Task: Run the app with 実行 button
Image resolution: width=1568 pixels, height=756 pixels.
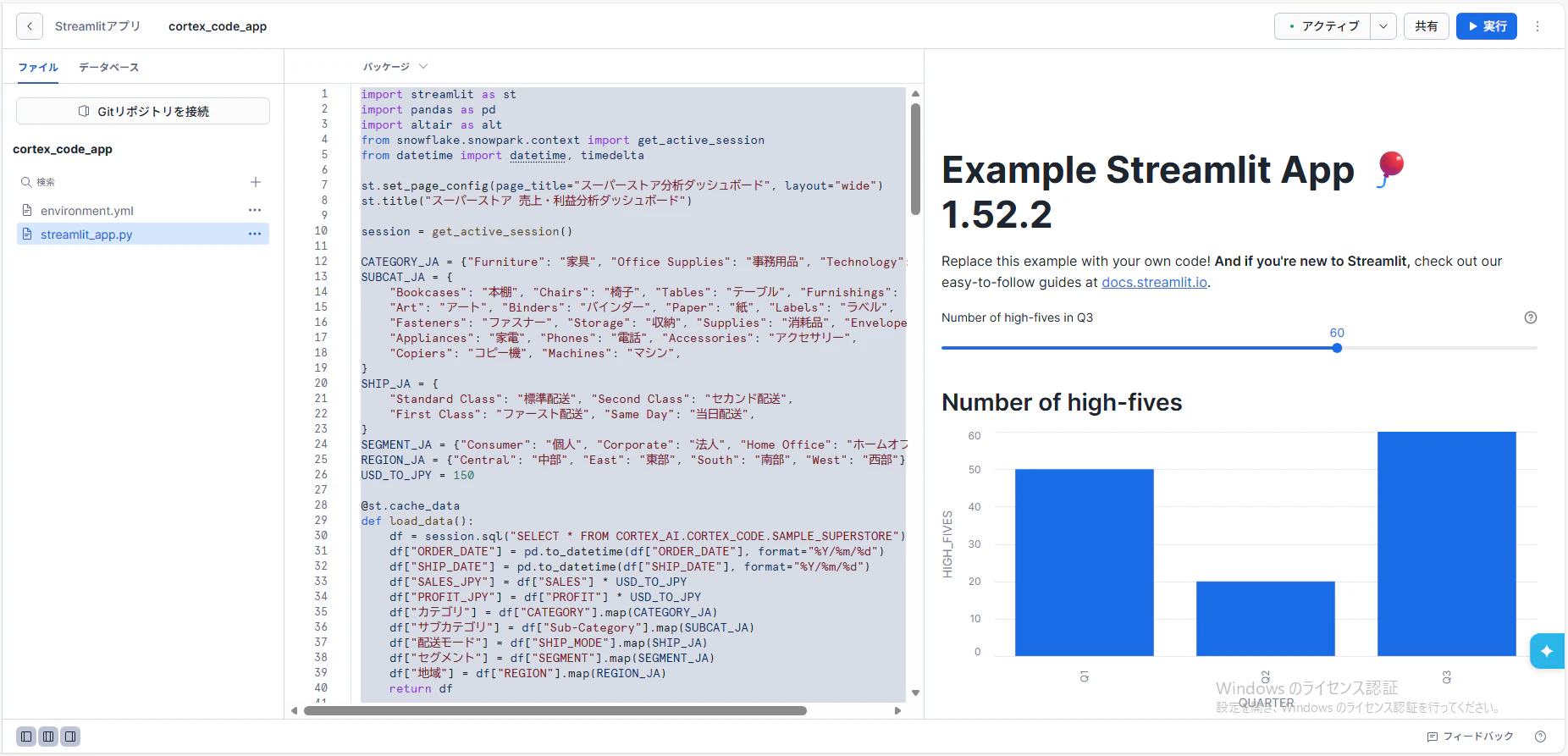Action: (1487, 26)
